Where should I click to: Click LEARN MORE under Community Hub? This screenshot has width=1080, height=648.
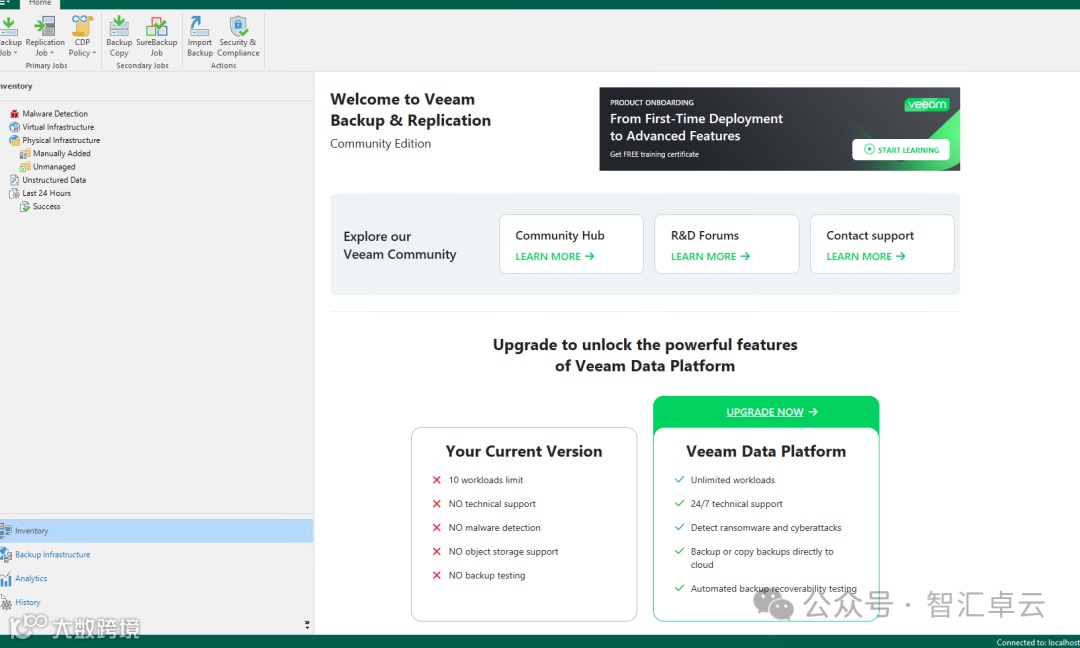pos(554,256)
